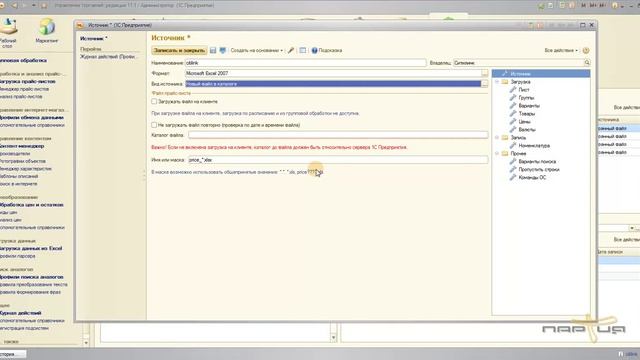Open Виды цен link

tap(9, 213)
